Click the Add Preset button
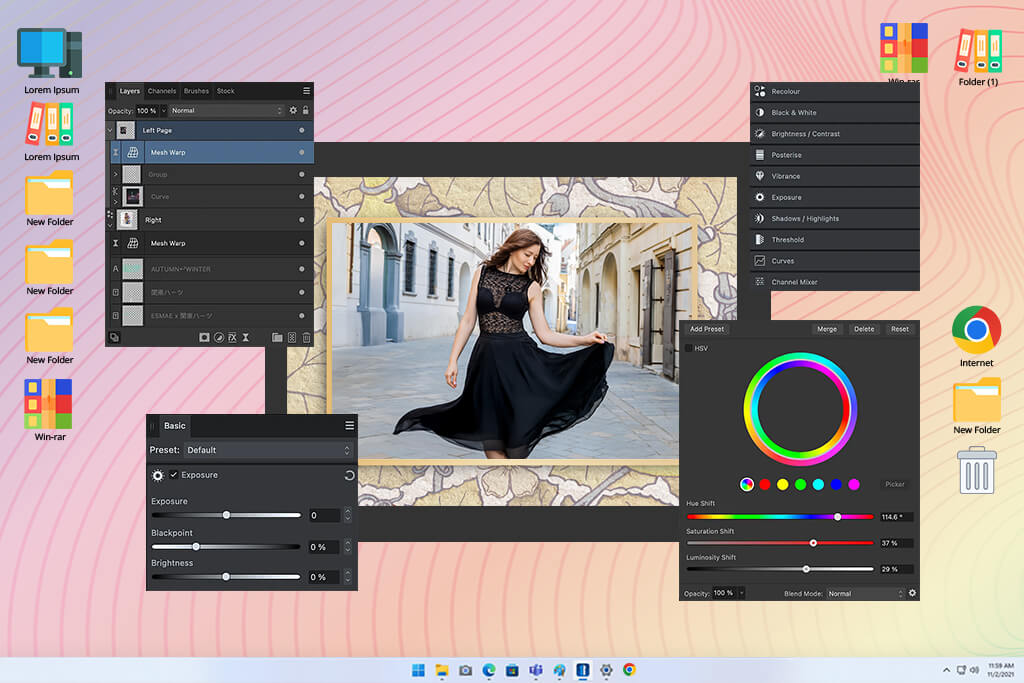This screenshot has width=1024, height=683. click(x=707, y=329)
